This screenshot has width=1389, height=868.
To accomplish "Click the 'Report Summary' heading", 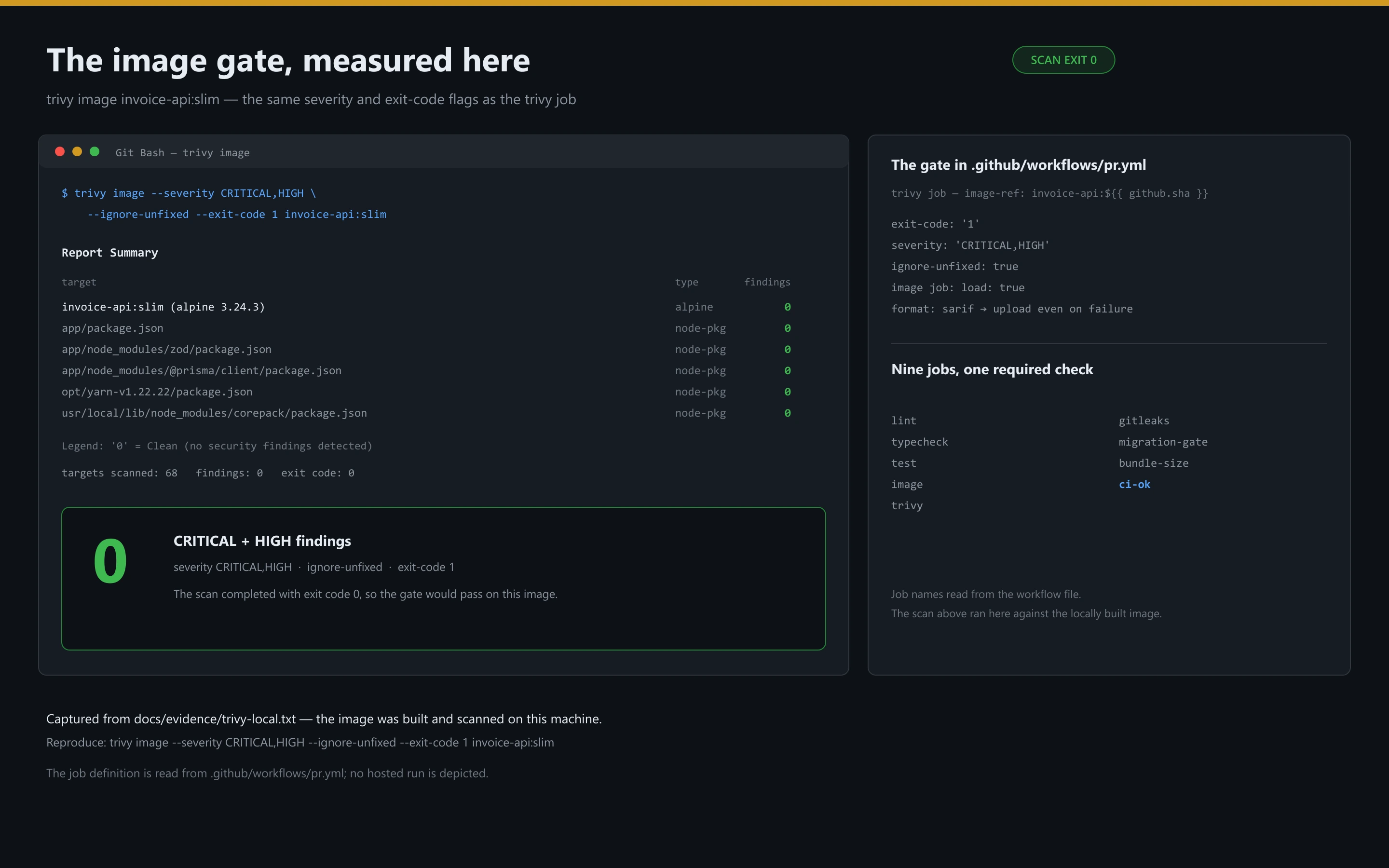I will pyautogui.click(x=109, y=253).
